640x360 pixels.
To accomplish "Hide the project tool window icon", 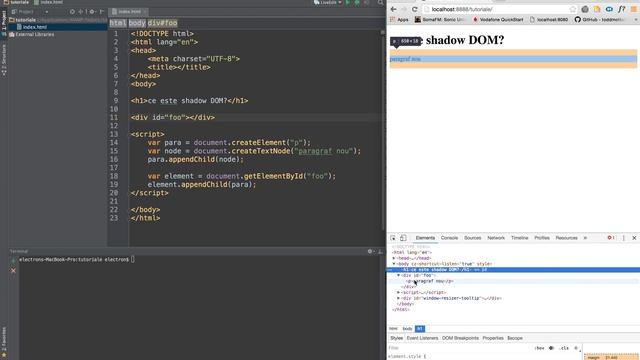I will (102, 12).
